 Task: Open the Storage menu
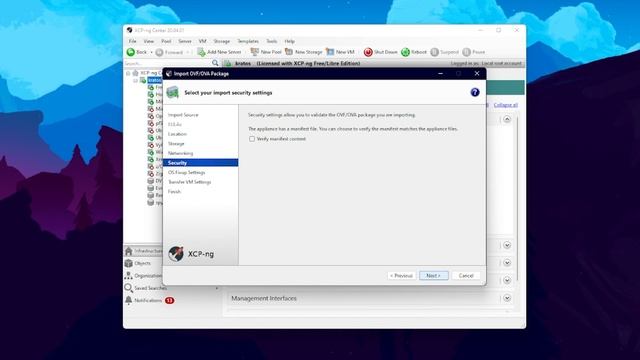[x=222, y=41]
